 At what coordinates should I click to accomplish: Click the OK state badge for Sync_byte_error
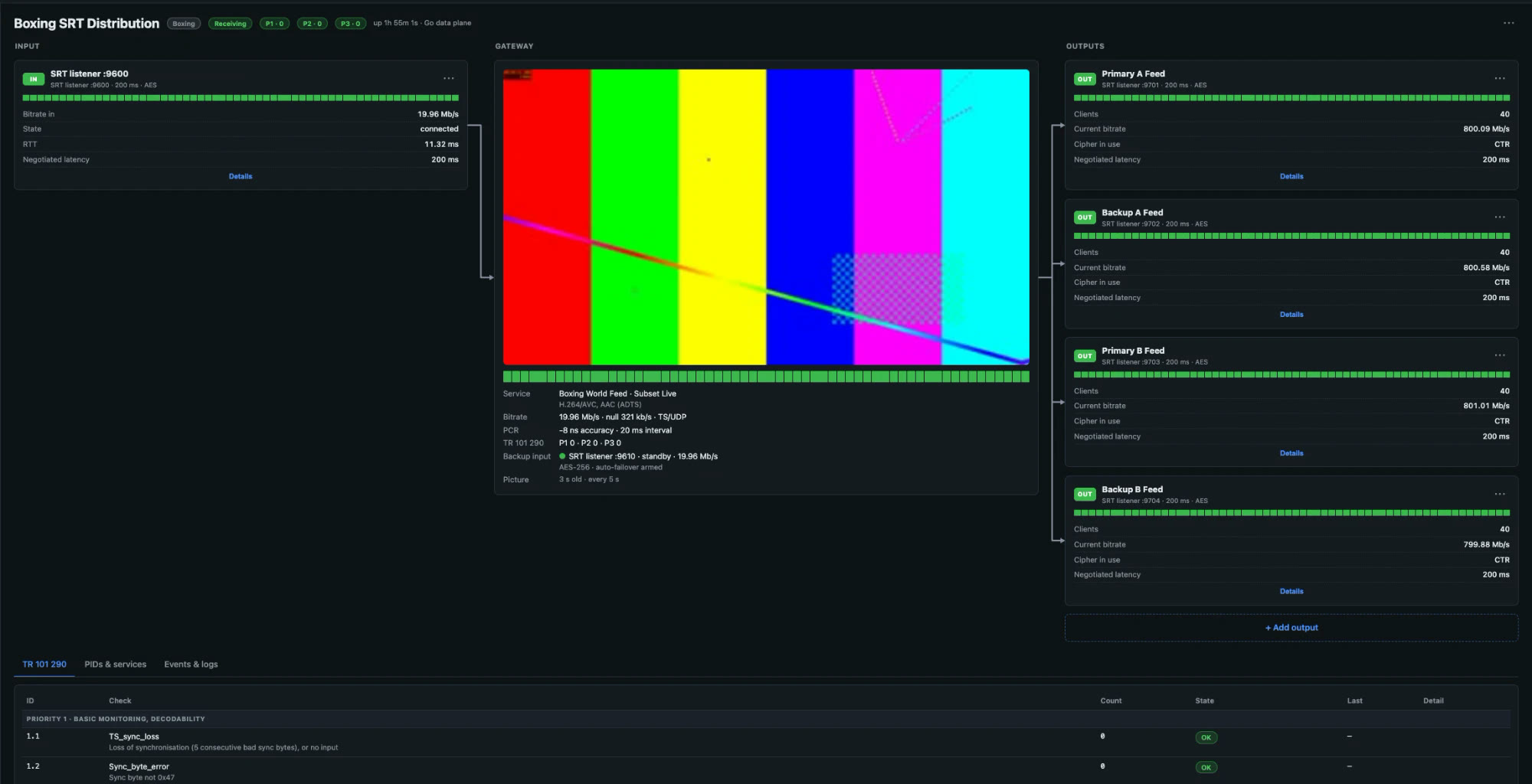tap(1206, 768)
